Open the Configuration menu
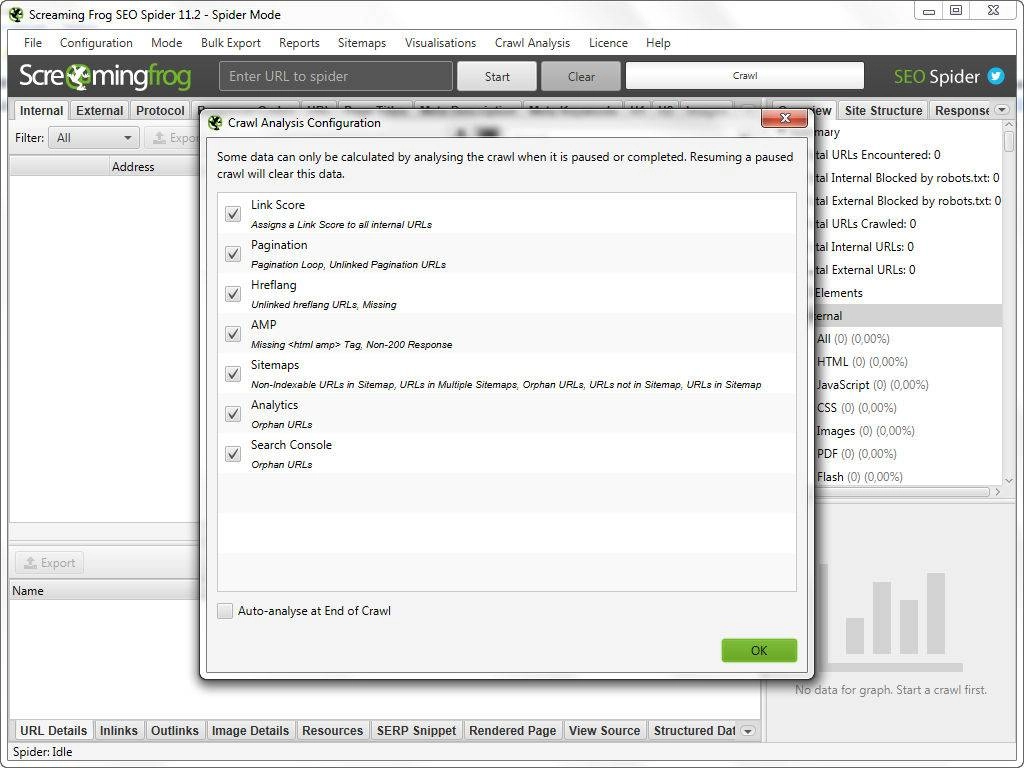This screenshot has width=1024, height=768. [96, 42]
